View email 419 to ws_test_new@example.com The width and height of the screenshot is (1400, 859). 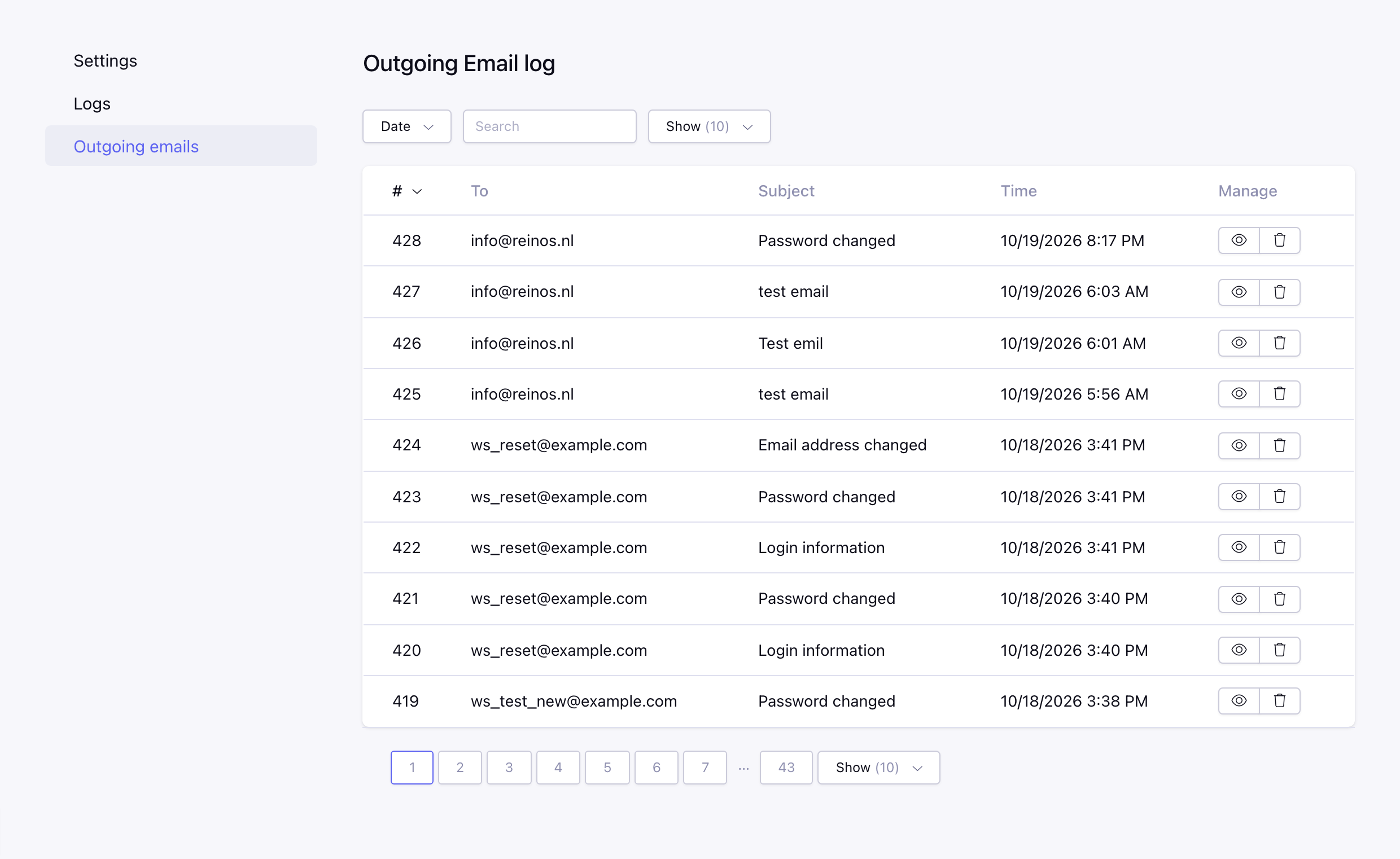[1239, 701]
